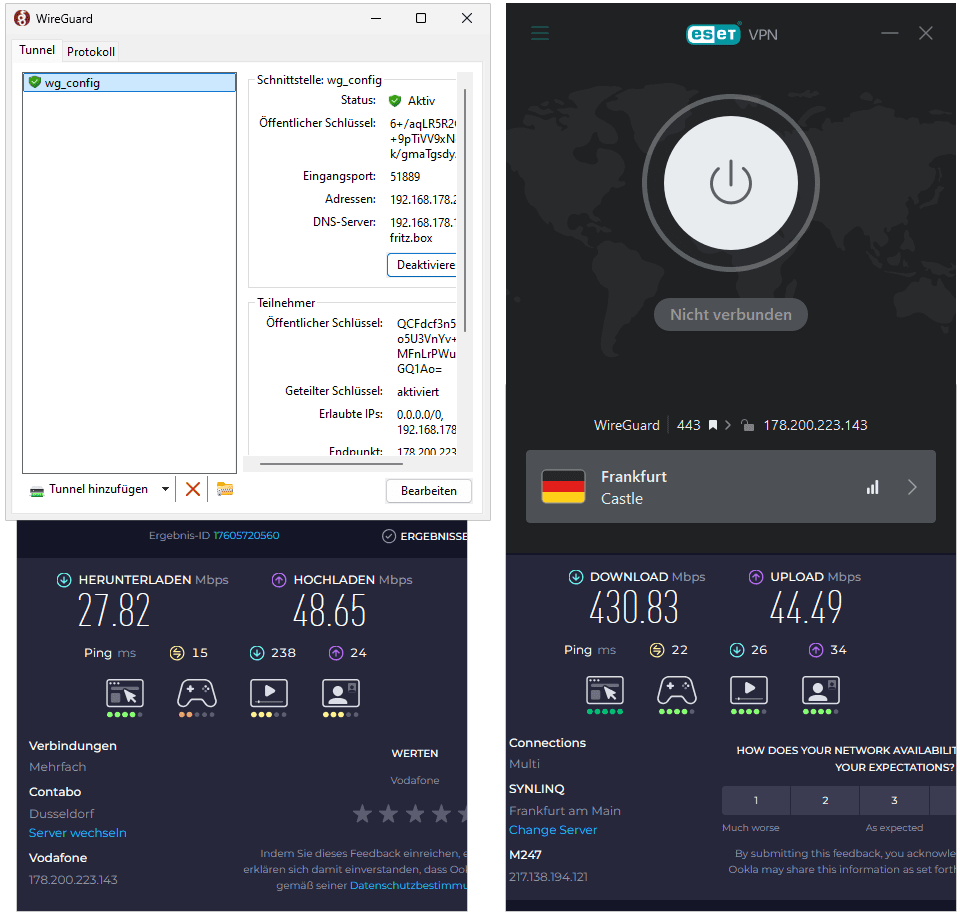Viewport: 960px width, 914px height.
Task: Rate Vodafone with third star
Action: (x=415, y=814)
